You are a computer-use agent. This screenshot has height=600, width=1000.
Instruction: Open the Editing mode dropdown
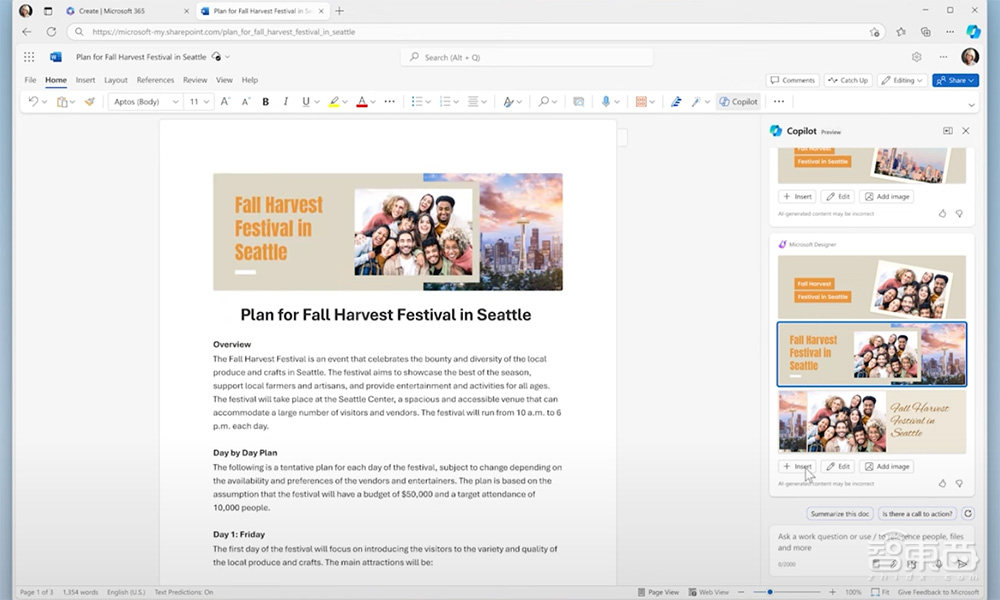[902, 80]
